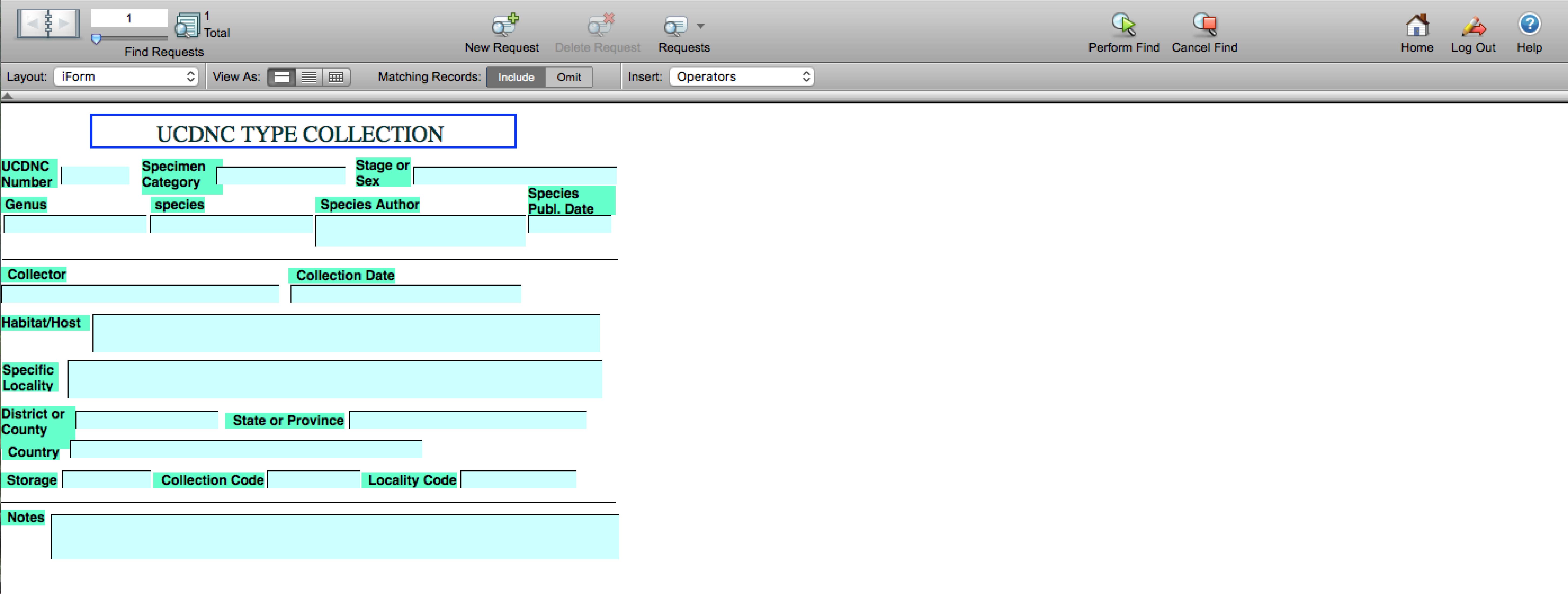Click the Perform Find icon

(1123, 25)
